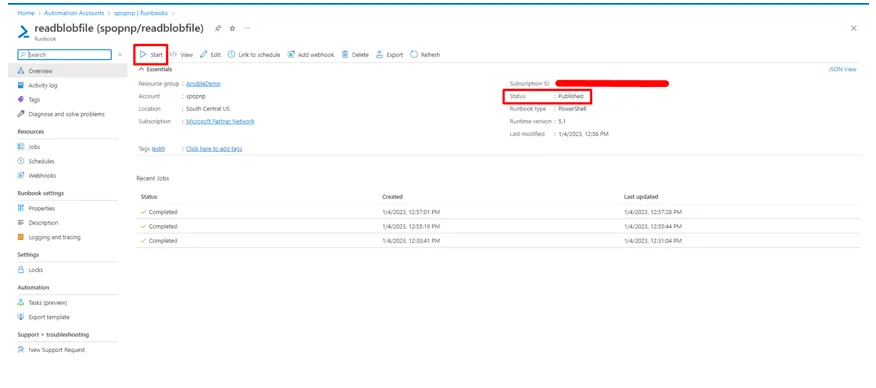Image resolution: width=876 pixels, height=388 pixels.
Task: Start the readblobfile runbook
Action: pos(151,55)
